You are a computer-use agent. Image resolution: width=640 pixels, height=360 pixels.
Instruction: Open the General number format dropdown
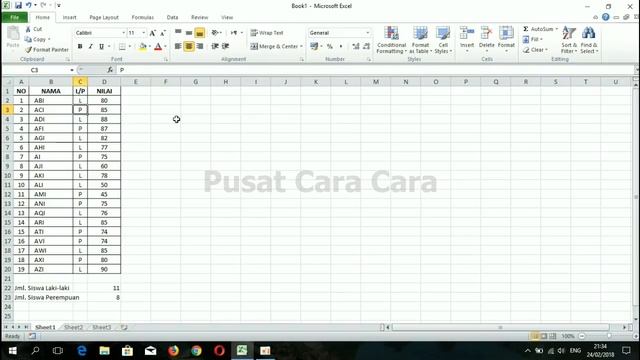click(367, 33)
